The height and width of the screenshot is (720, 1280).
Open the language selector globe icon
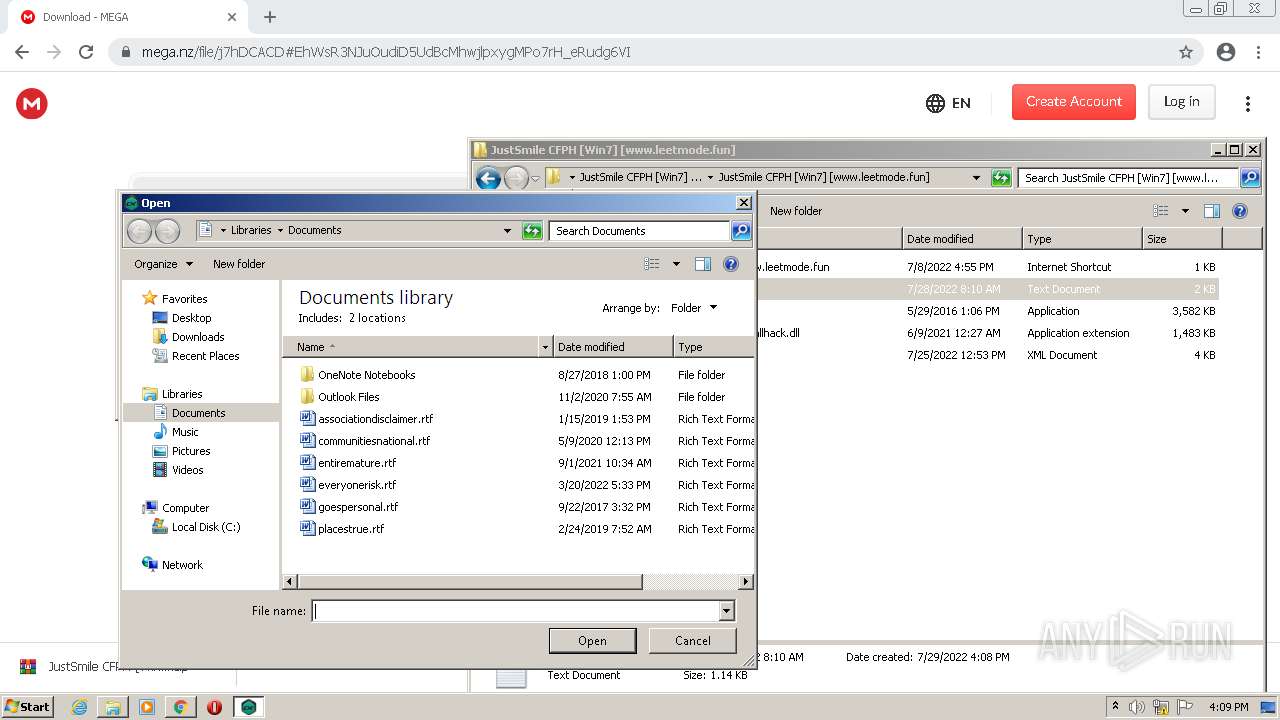pyautogui.click(x=935, y=103)
